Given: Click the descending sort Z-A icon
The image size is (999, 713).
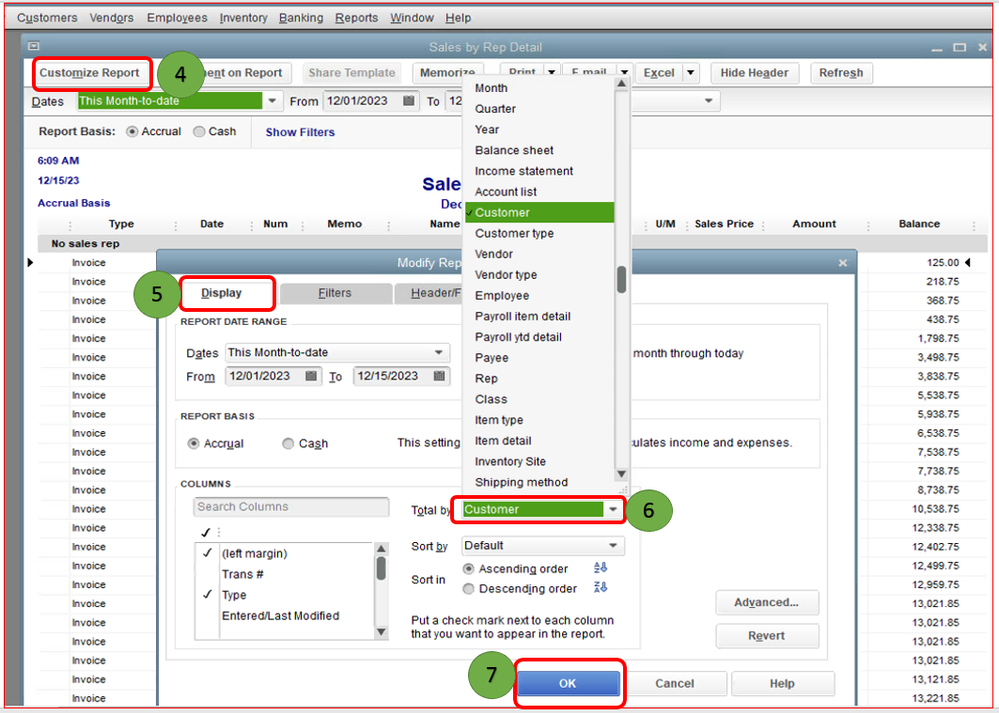Looking at the screenshot, I should pos(600,587).
